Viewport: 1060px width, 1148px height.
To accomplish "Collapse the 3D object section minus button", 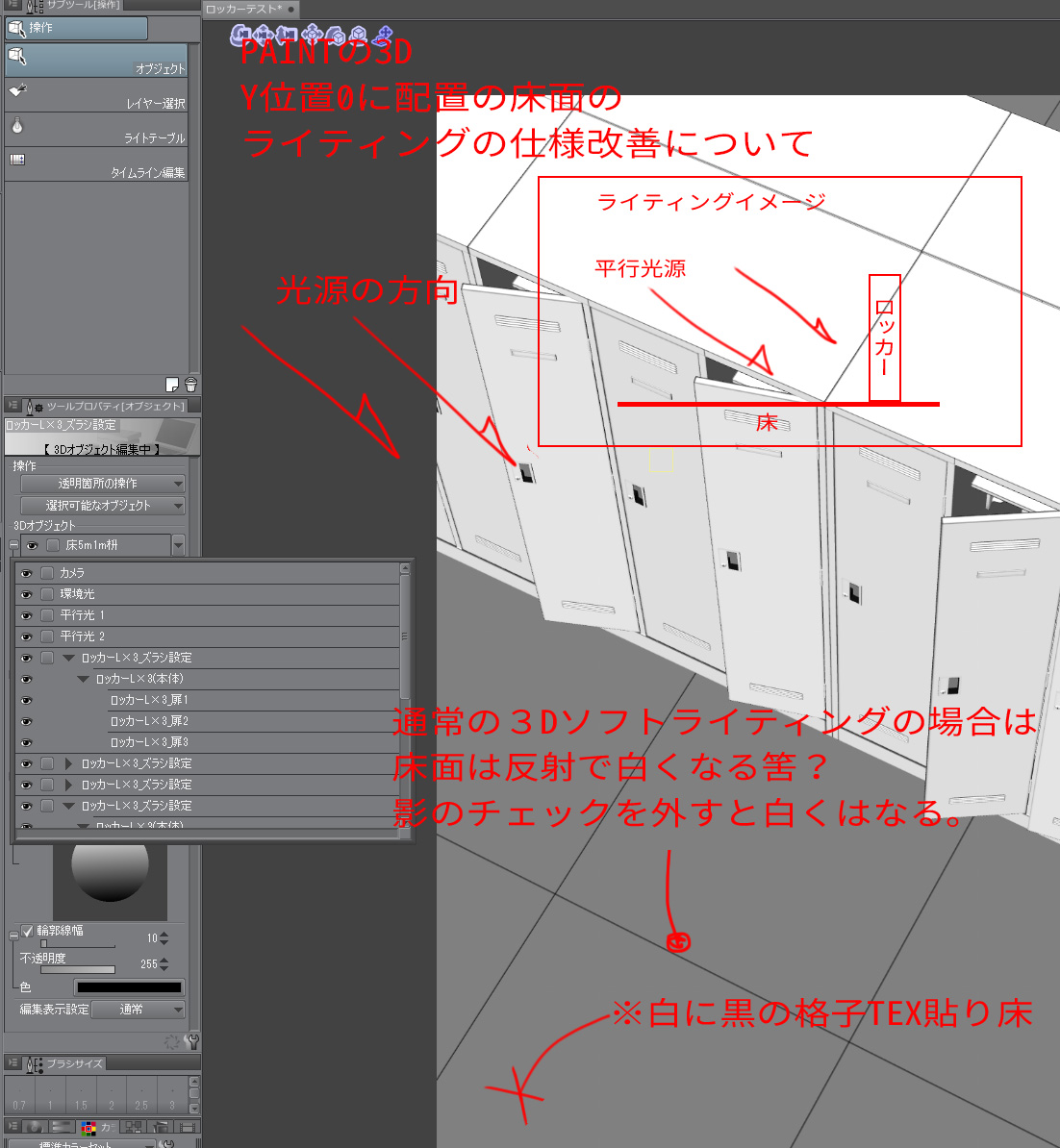I will (x=13, y=545).
